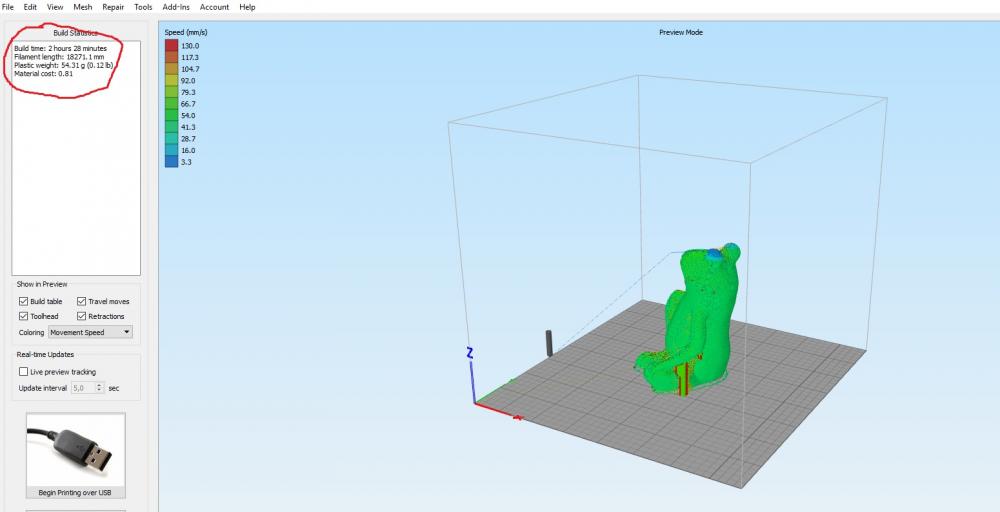This screenshot has height=512, width=1000.
Task: Open the File menu
Action: coord(9,7)
